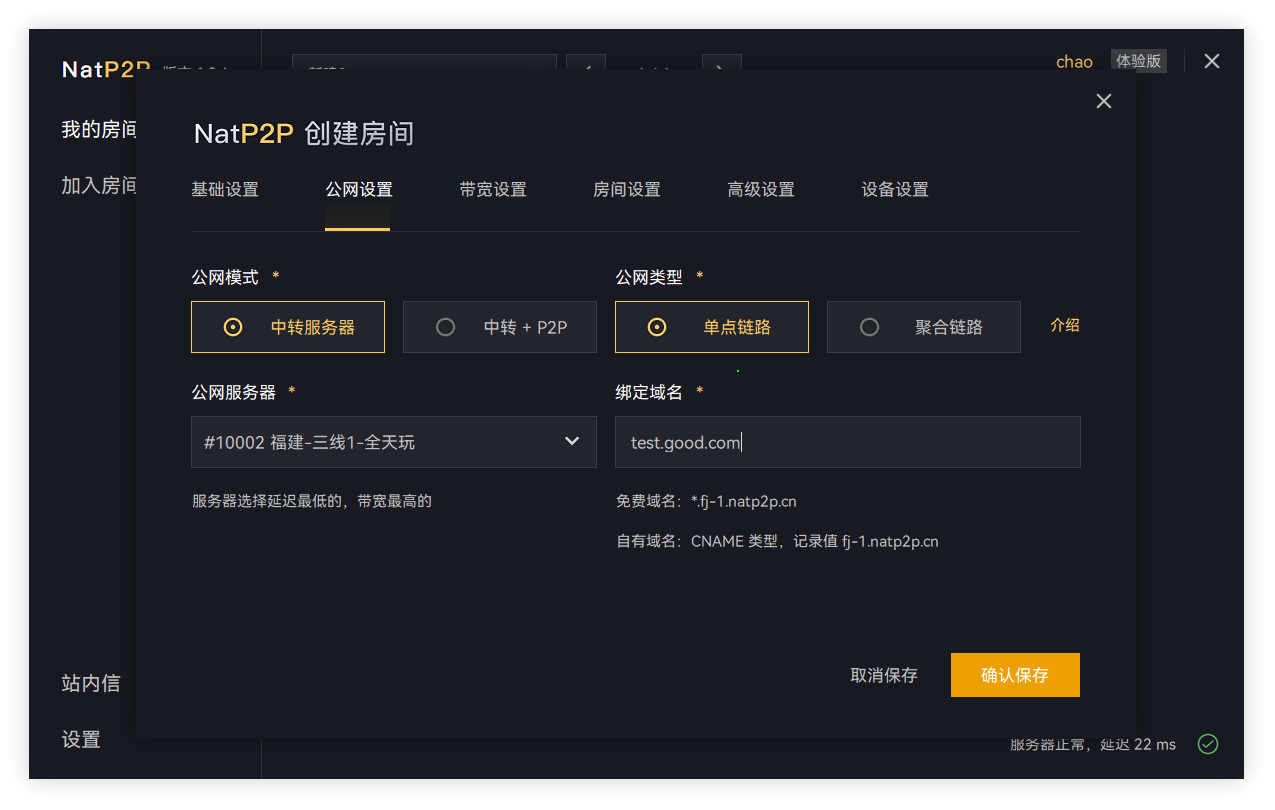Close the 创建房间 dialog
Image resolution: width=1275 pixels, height=810 pixels.
click(x=1104, y=101)
